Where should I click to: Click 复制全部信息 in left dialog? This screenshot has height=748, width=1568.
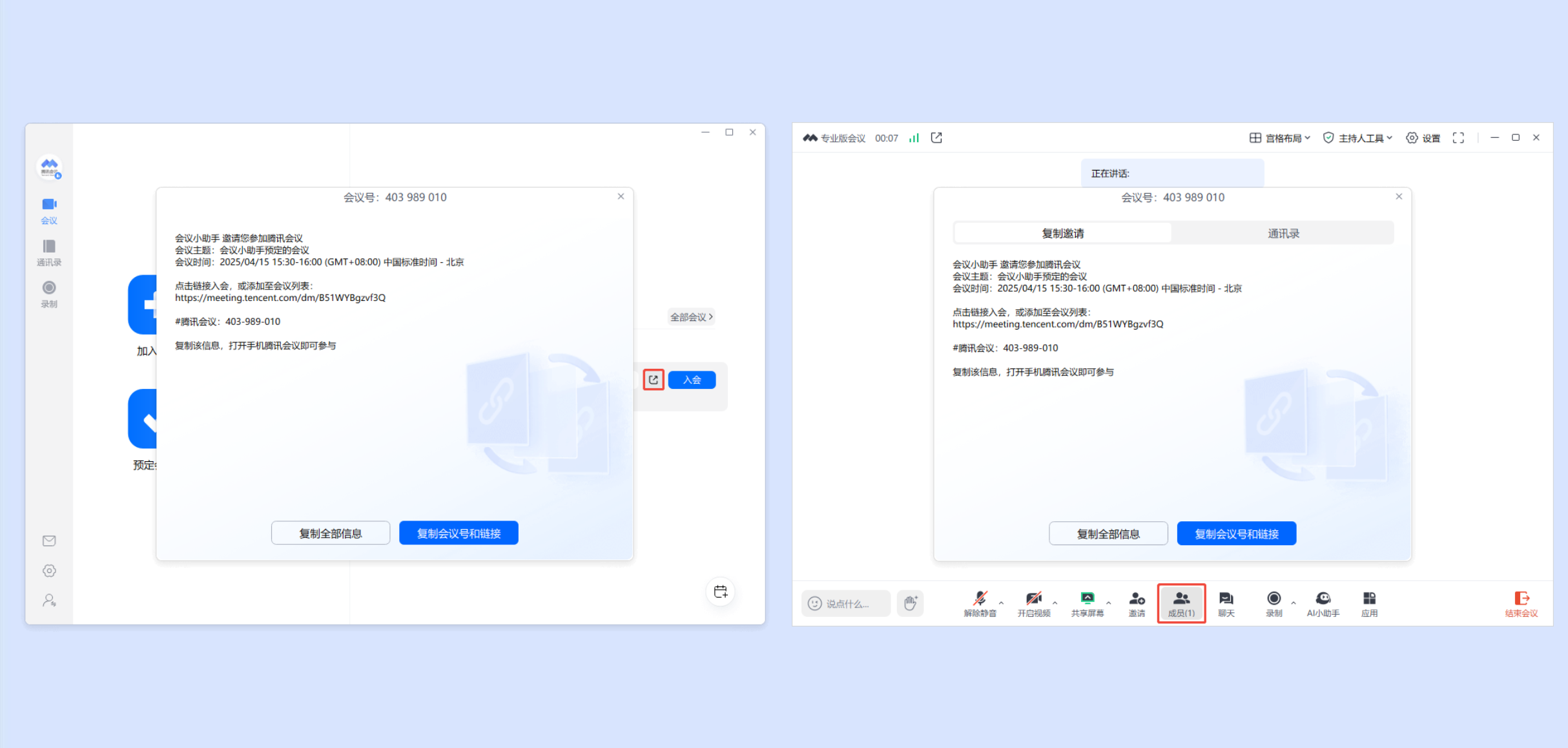[x=331, y=533]
